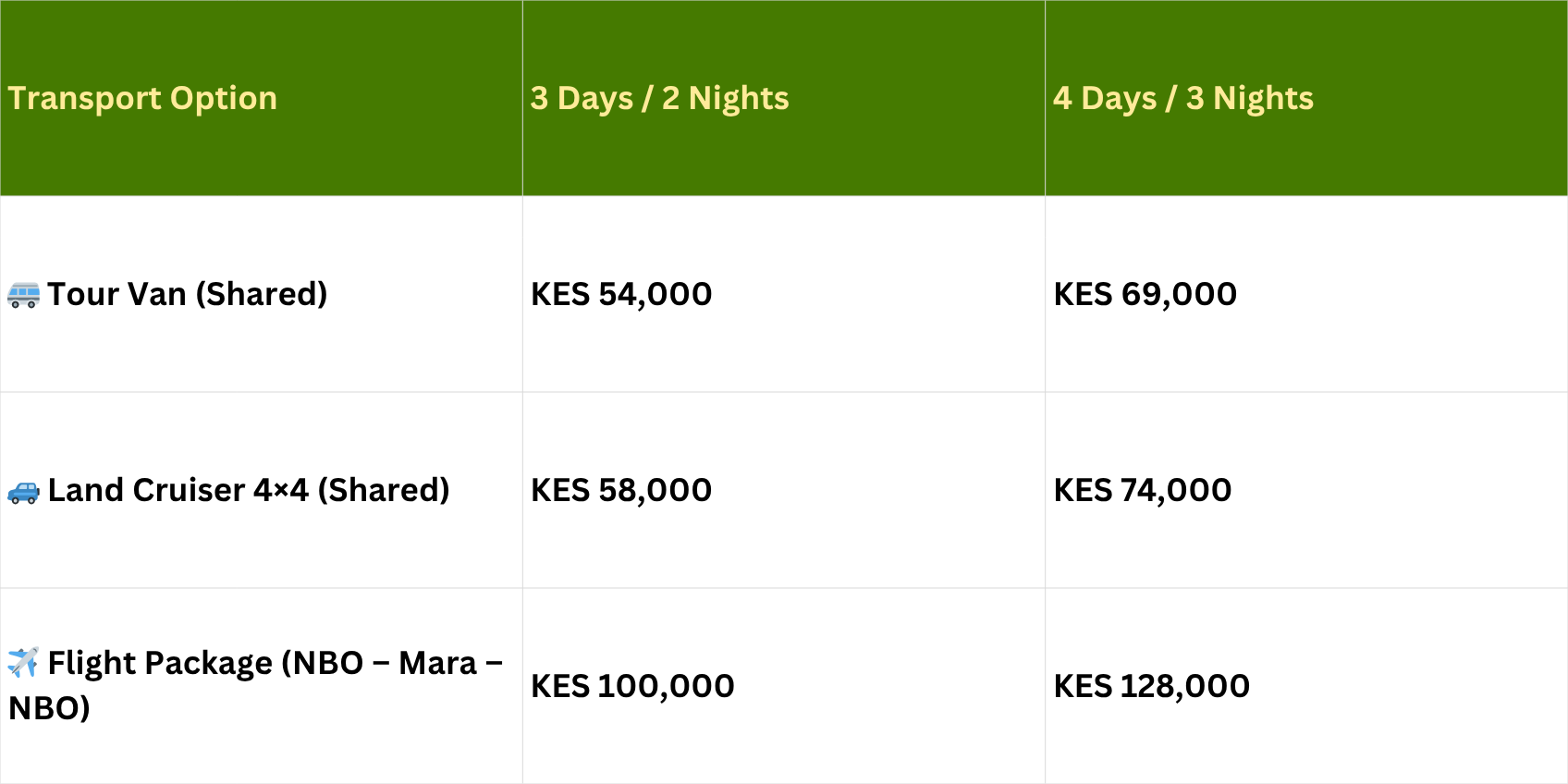Select the KES 69,000 price cell
Image resolution: width=1568 pixels, height=784 pixels.
click(x=1145, y=294)
